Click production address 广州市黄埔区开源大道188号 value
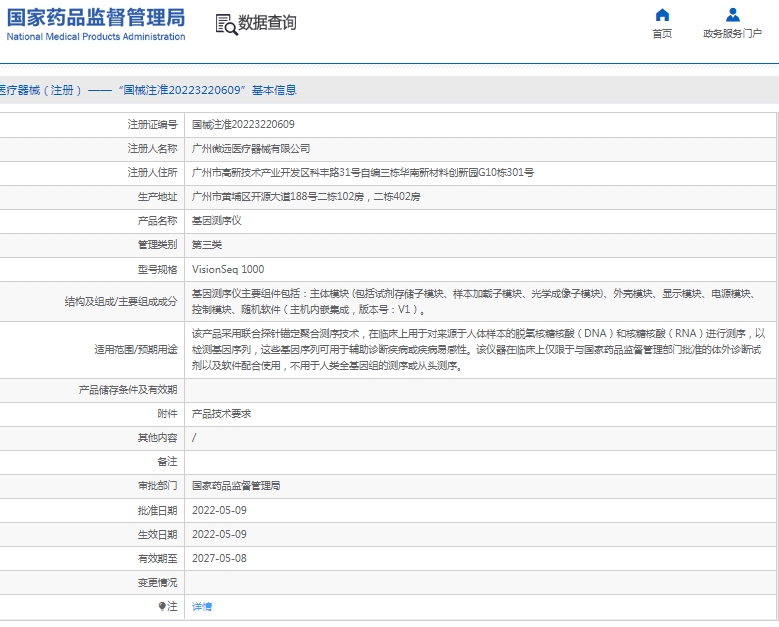779x627 pixels. (306, 197)
